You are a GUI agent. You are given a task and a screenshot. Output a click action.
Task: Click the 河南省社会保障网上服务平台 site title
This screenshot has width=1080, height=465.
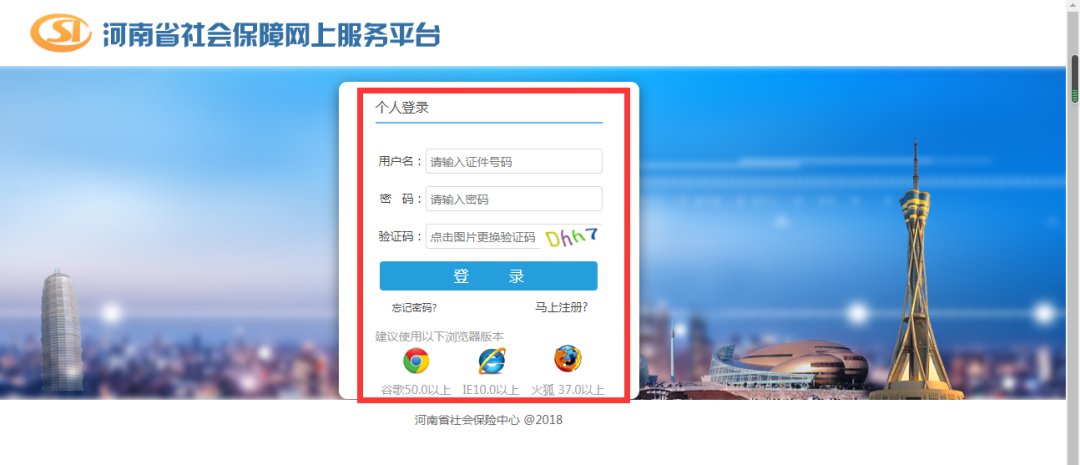271,34
